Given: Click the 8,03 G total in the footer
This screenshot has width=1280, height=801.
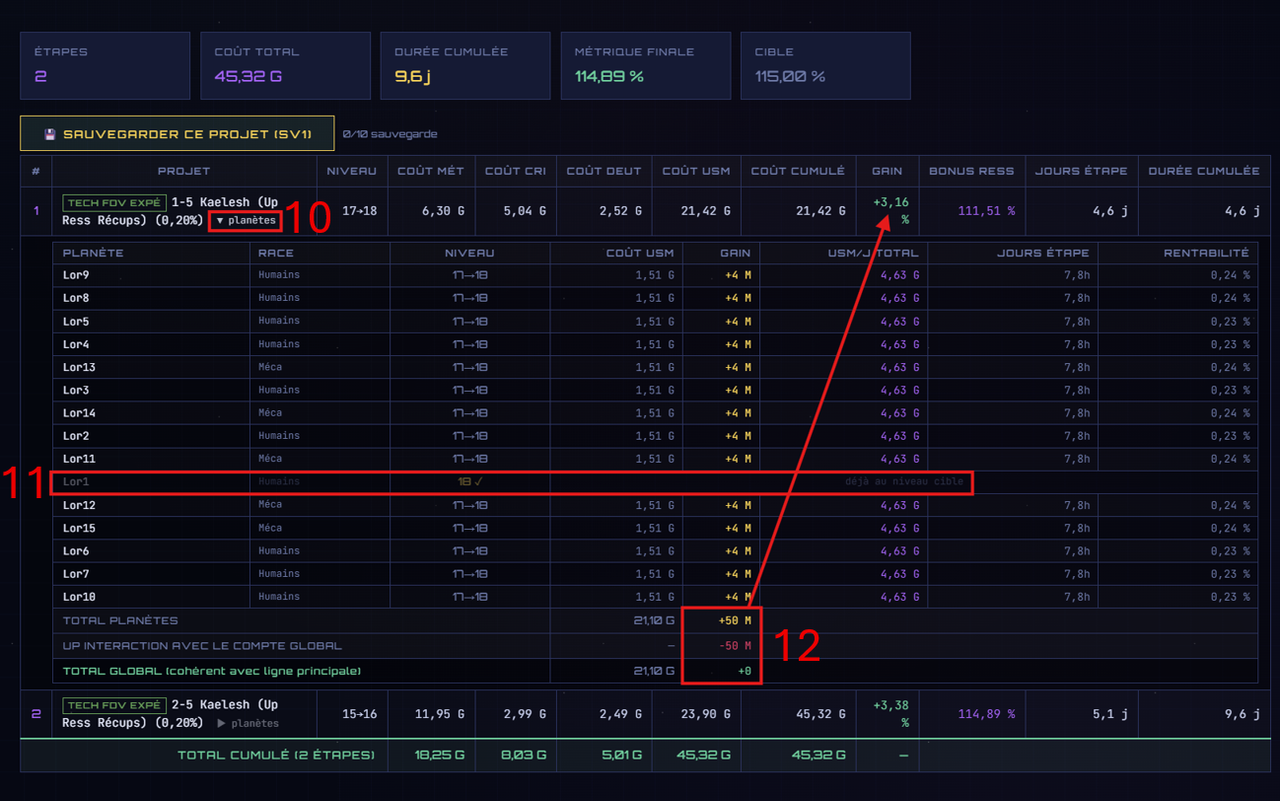Looking at the screenshot, I should 524,755.
